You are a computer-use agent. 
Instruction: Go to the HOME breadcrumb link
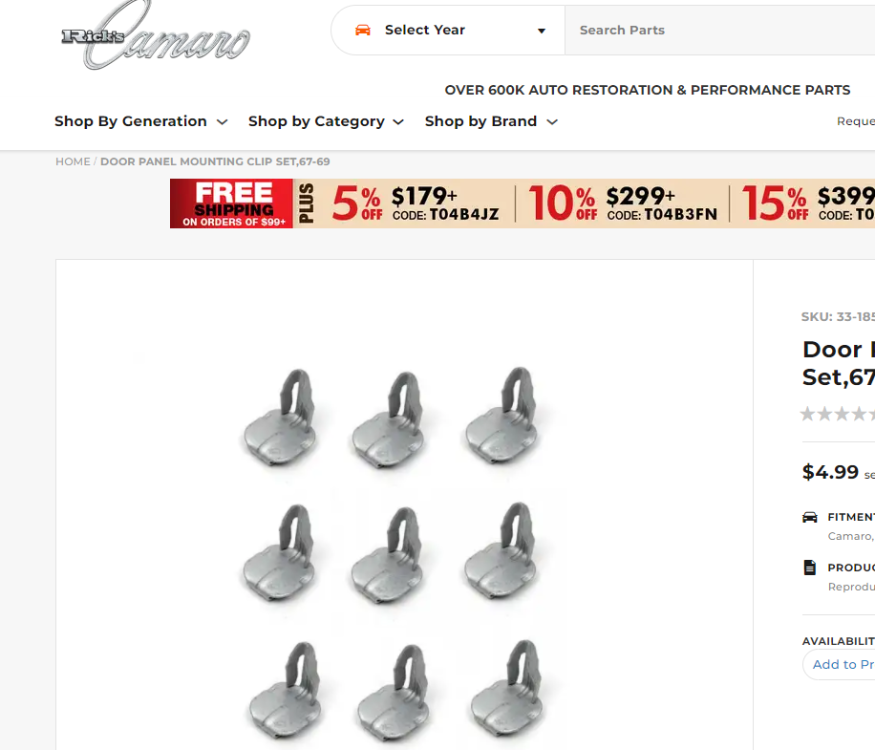(x=73, y=161)
